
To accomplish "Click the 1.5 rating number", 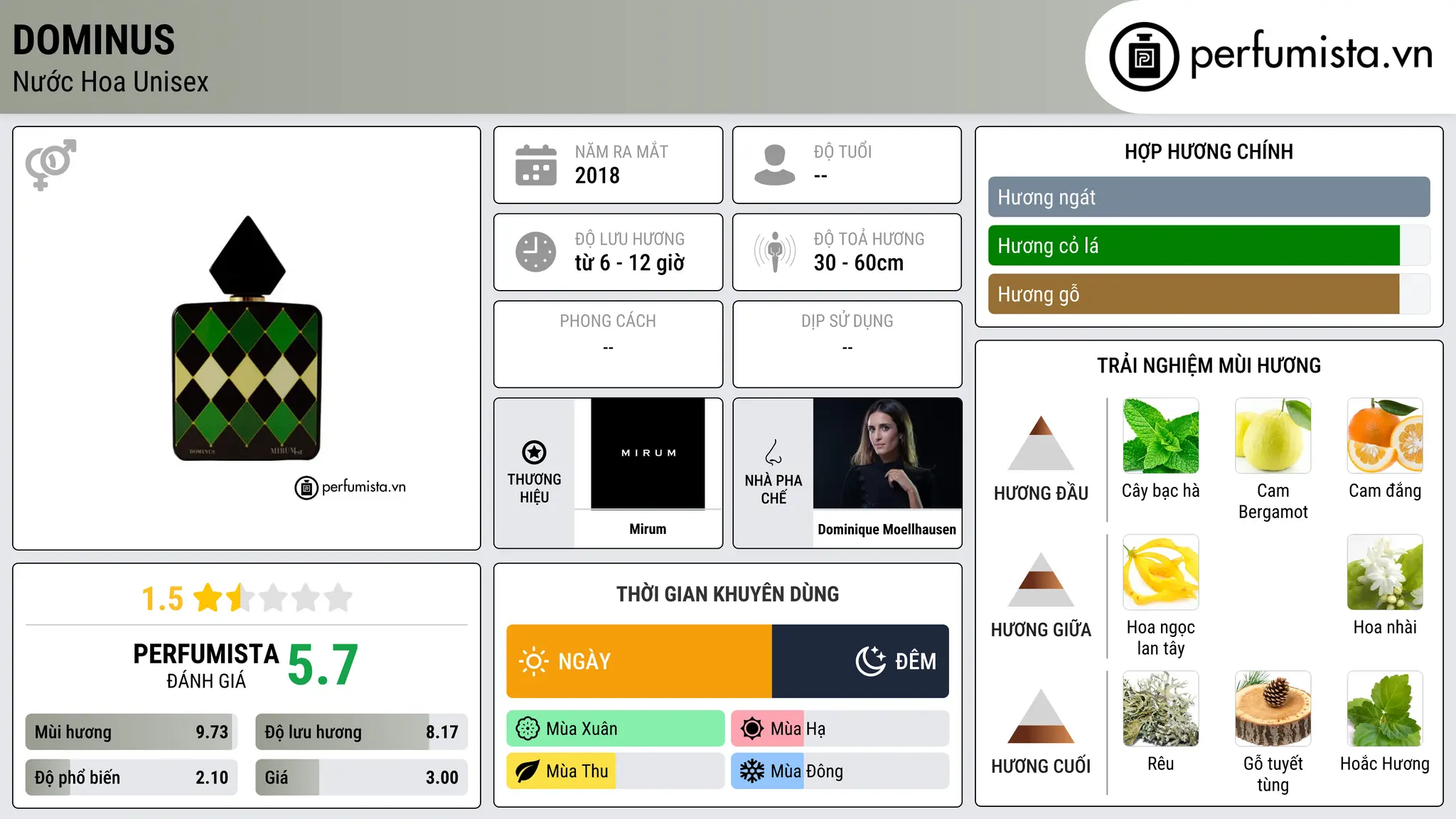I will pos(163,599).
